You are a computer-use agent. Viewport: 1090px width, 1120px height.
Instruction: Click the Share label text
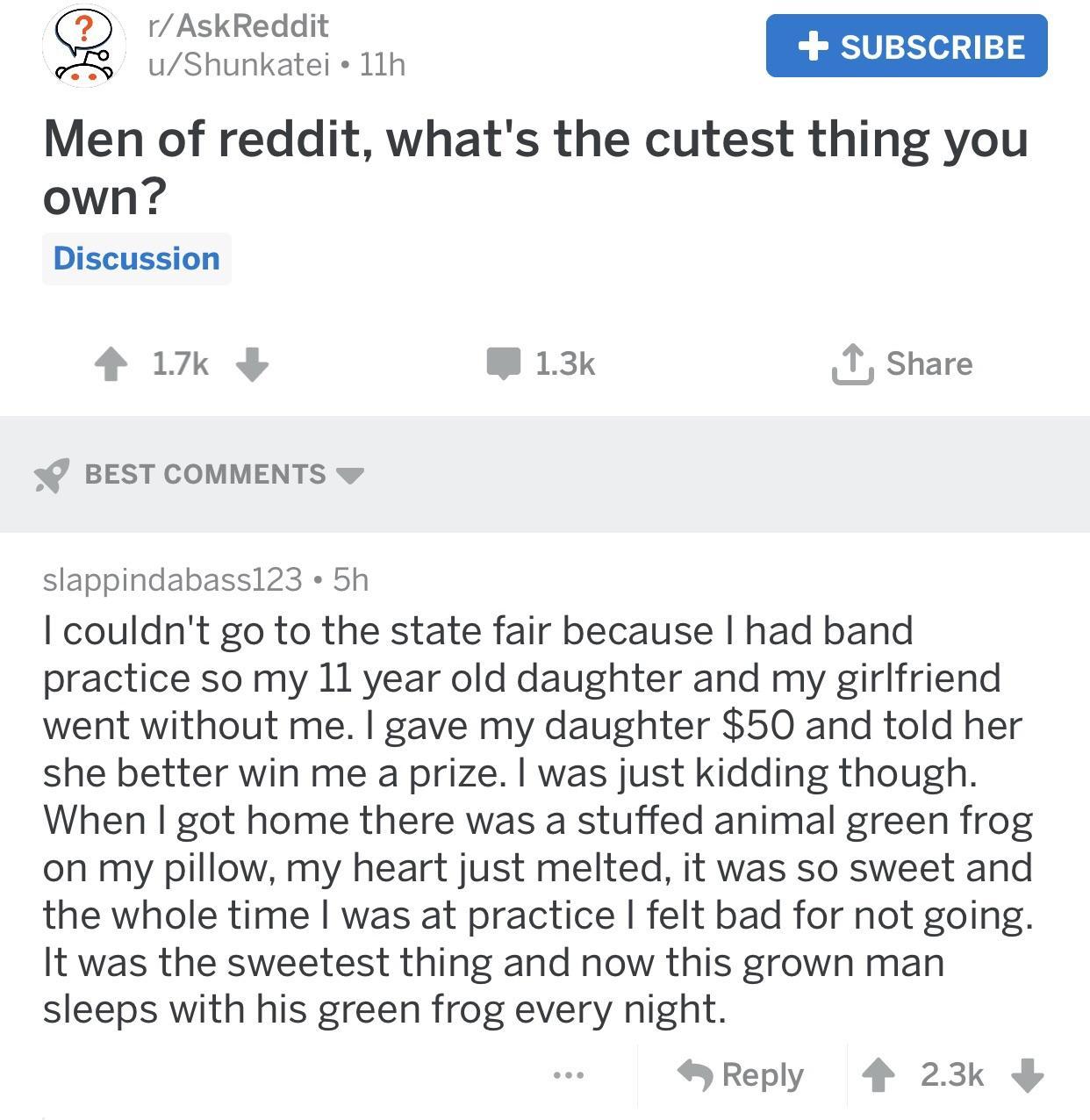coord(929,363)
